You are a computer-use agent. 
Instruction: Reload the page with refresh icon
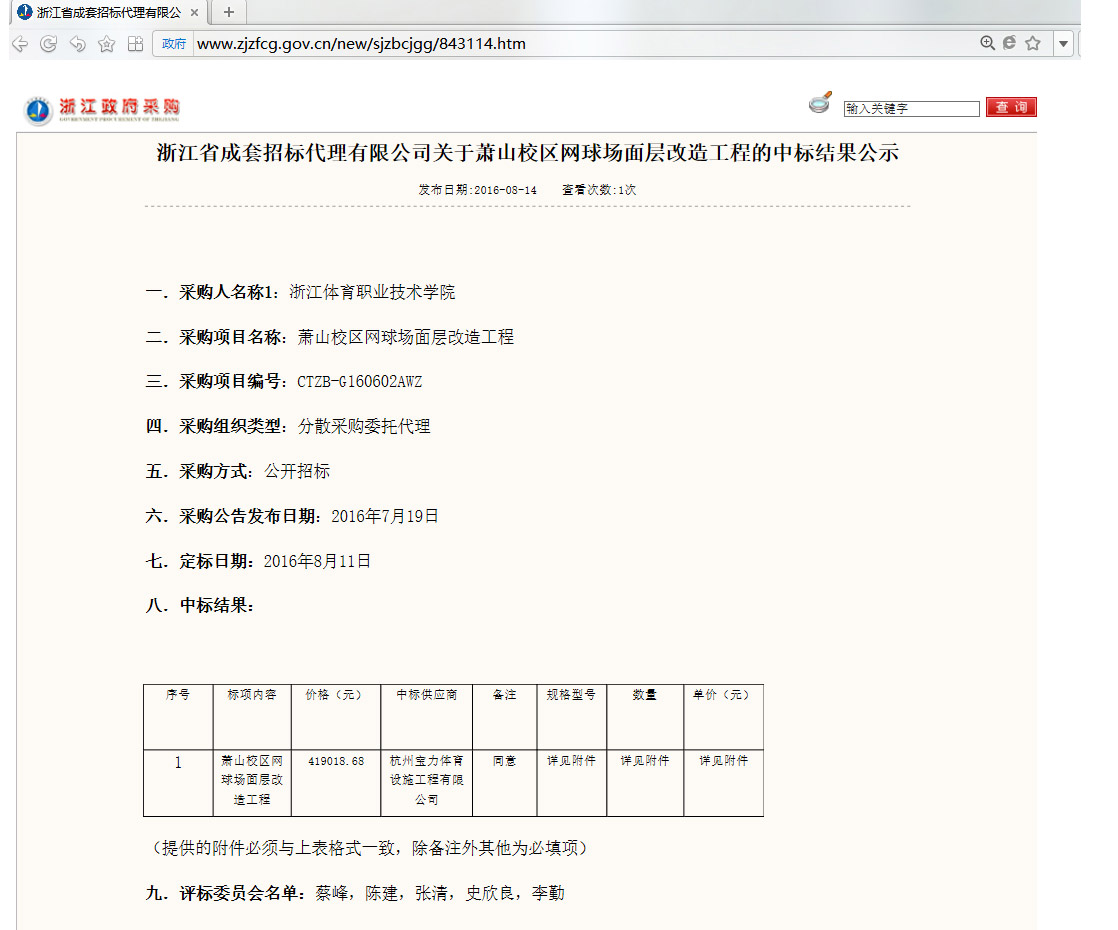pos(48,44)
